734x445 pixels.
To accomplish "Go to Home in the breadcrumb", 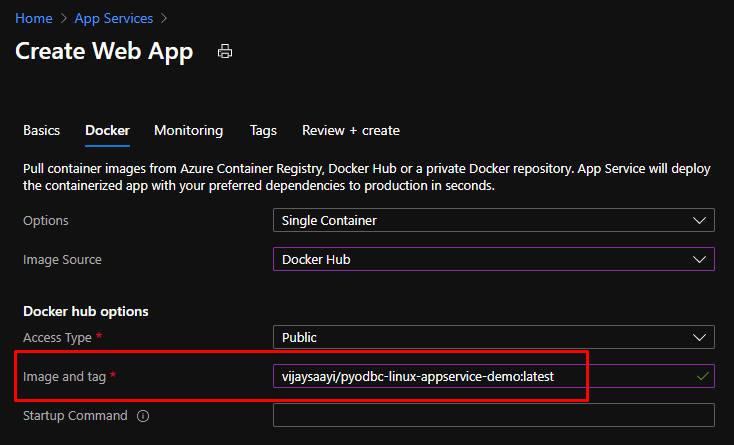I will tap(34, 18).
